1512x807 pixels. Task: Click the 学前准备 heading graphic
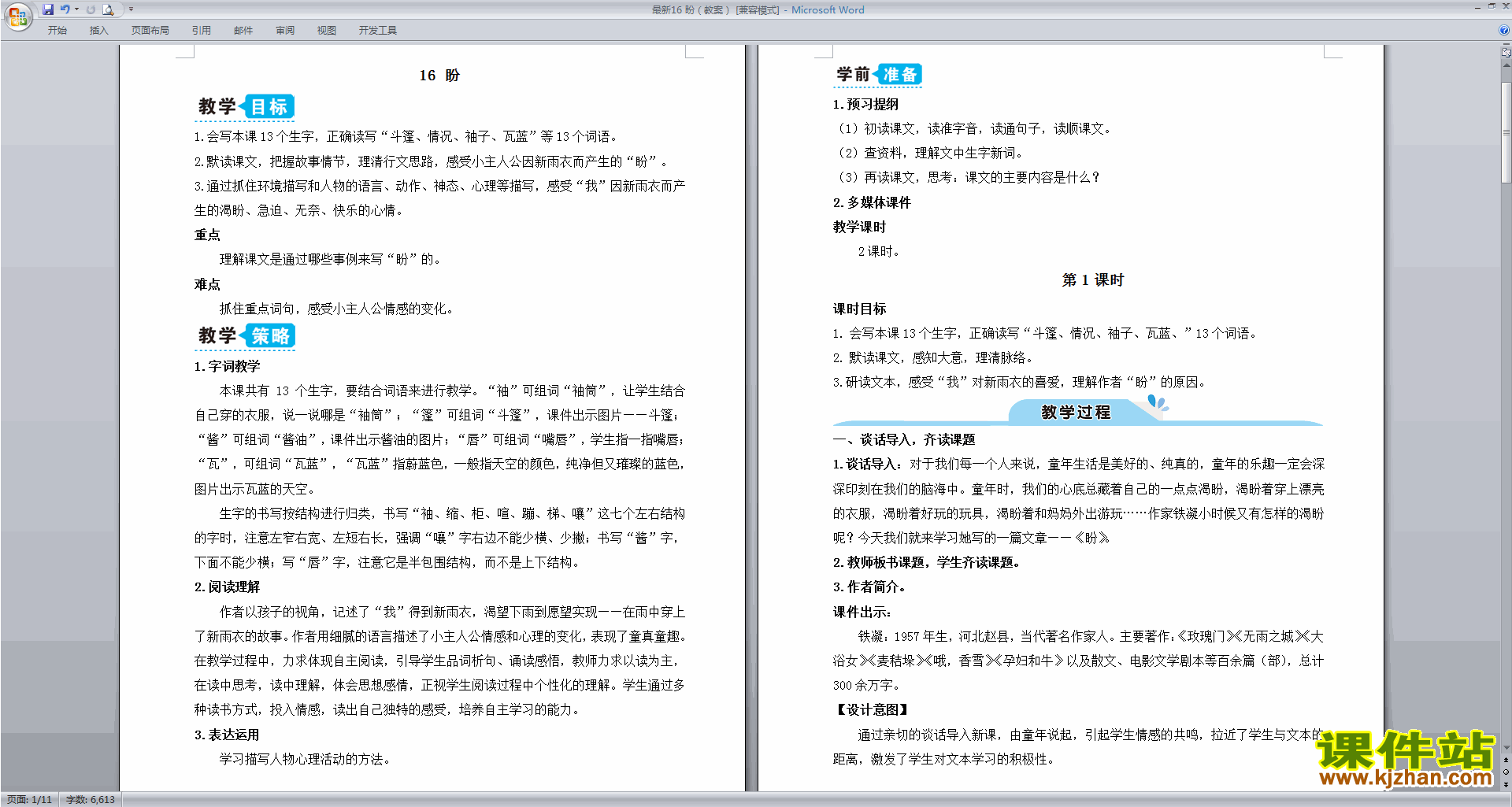878,75
